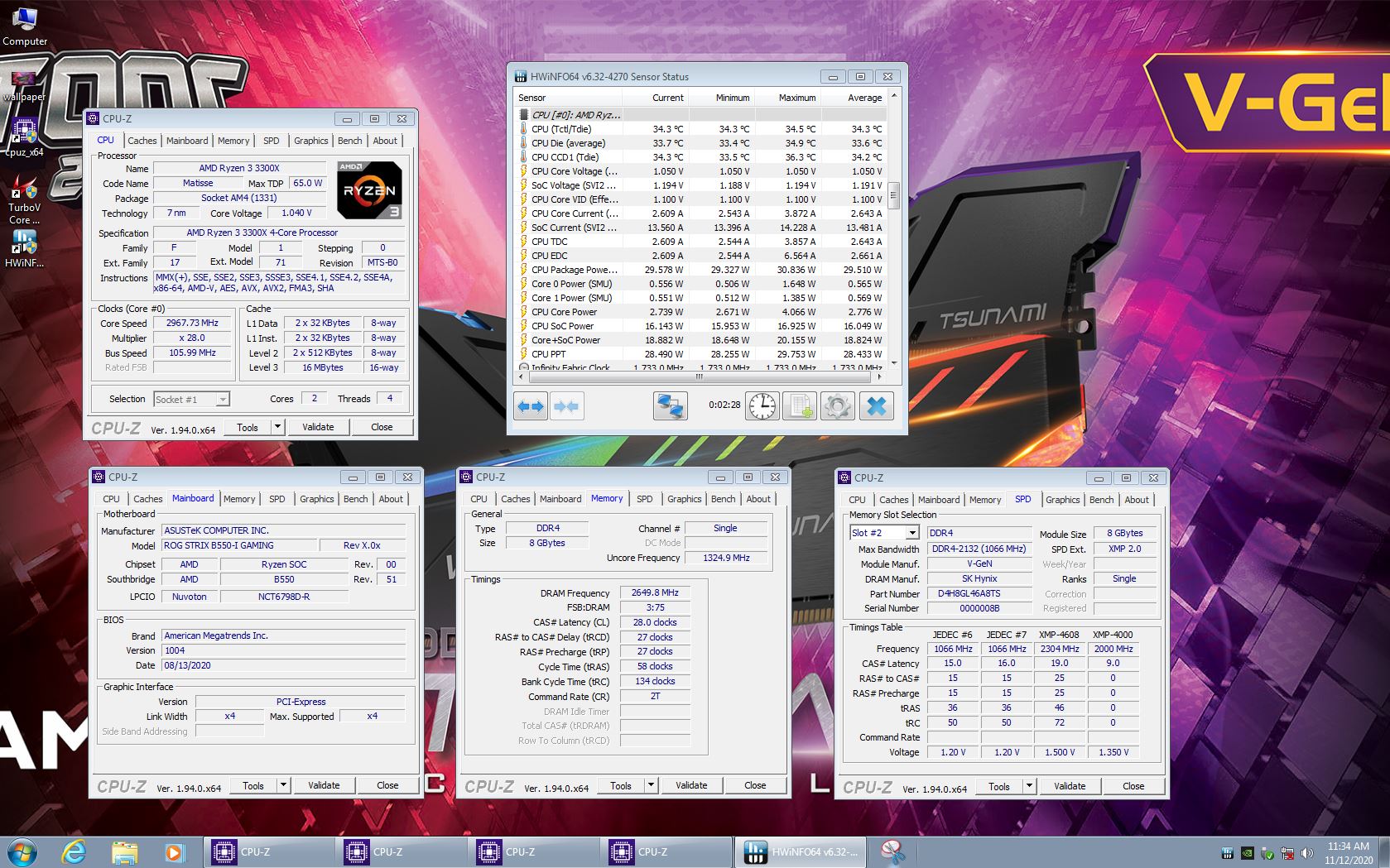1390x868 pixels.
Task: Click the expand-columns arrows button in HWiNFO
Action: (x=531, y=405)
